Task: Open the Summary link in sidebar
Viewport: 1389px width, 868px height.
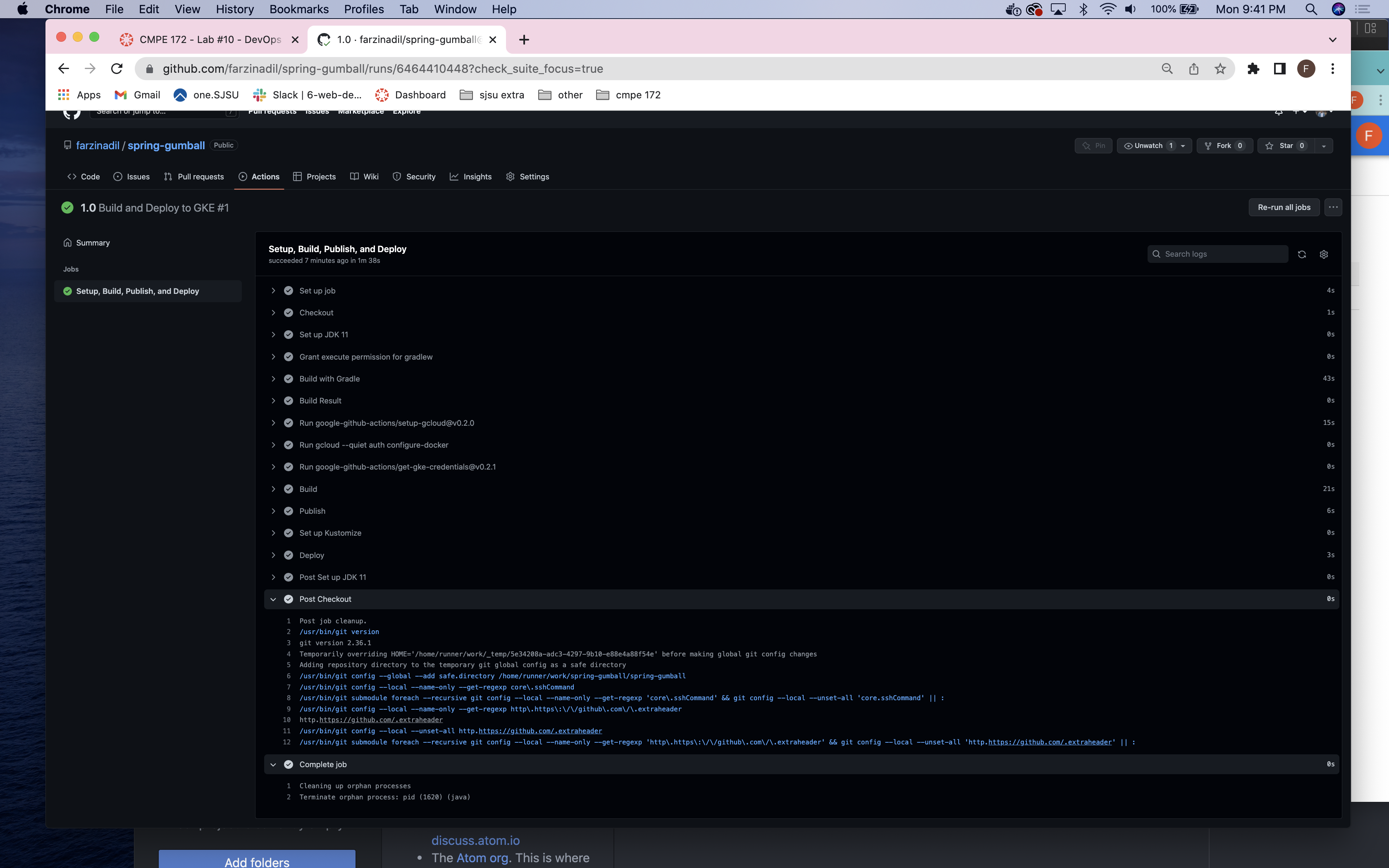Action: pyautogui.click(x=93, y=243)
